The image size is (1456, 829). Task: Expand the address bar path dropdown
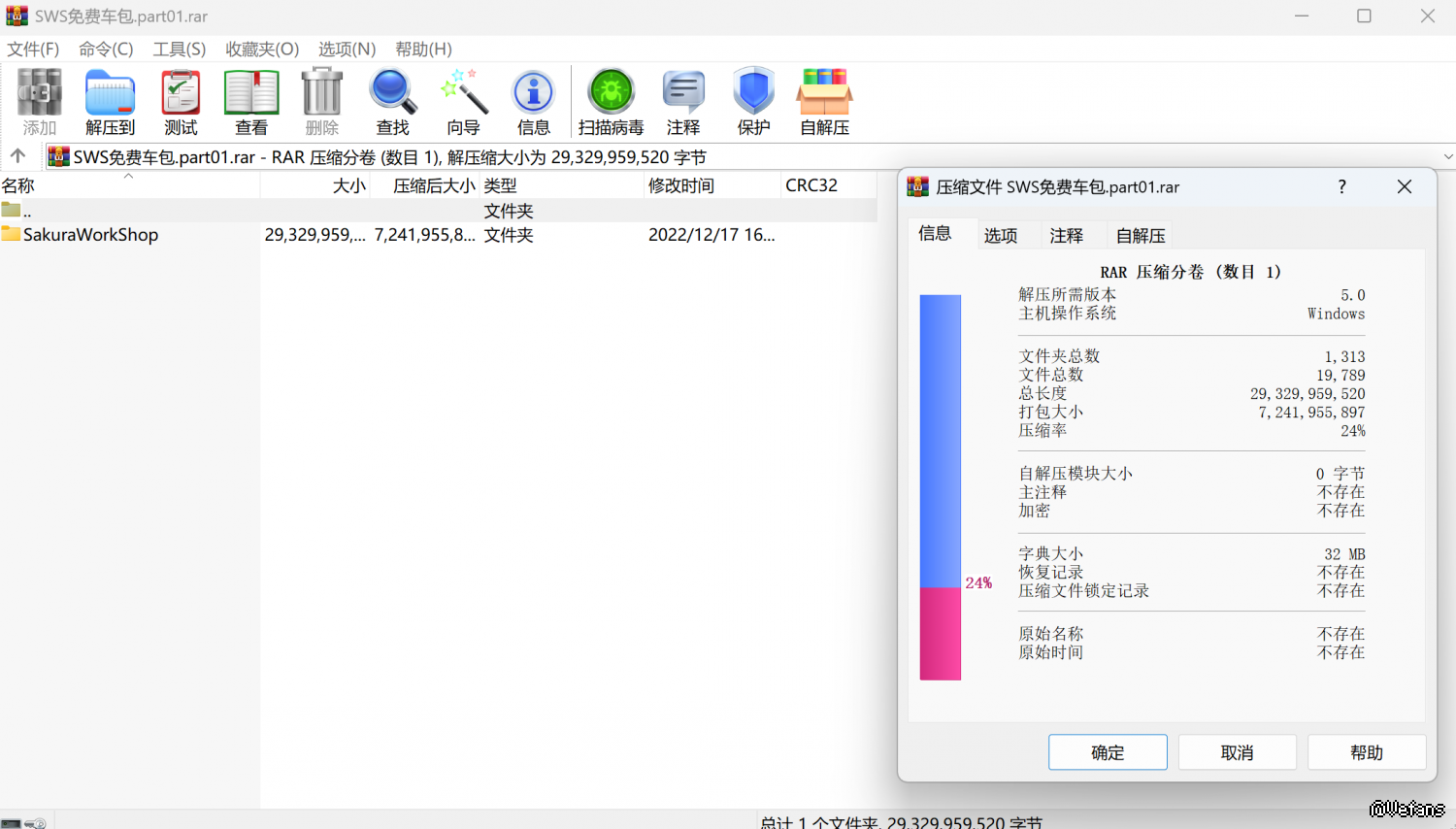pyautogui.click(x=1447, y=157)
